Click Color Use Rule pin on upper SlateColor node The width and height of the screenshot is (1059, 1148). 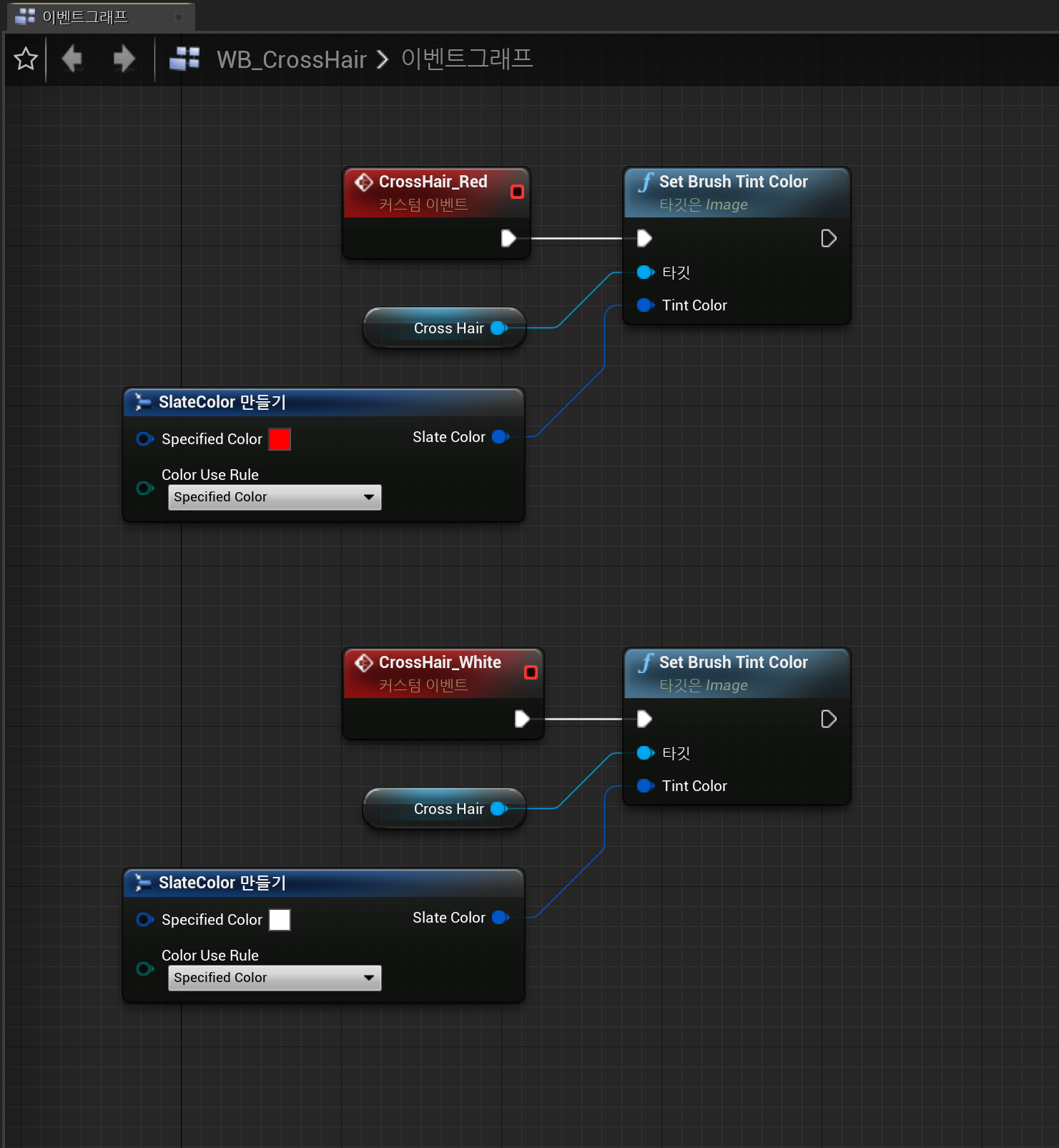145,488
